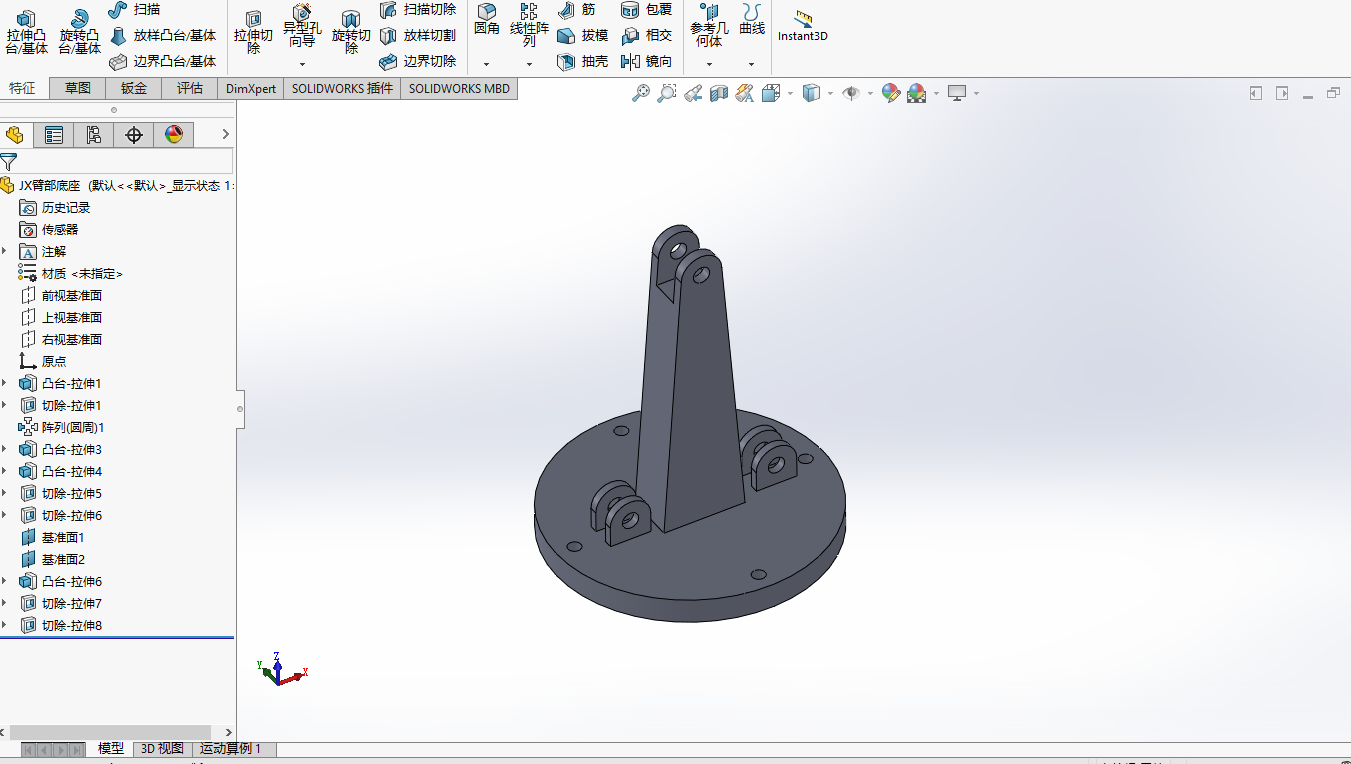The width and height of the screenshot is (1351, 764).
Task: Click Zoom to Fit in the view toolbar
Action: click(x=641, y=92)
